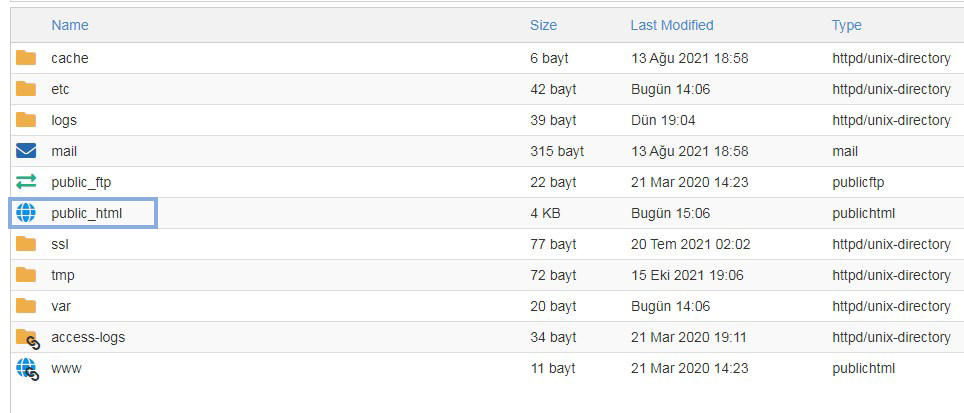This screenshot has height=413, width=964.
Task: Sort files by Size column header
Action: point(543,25)
